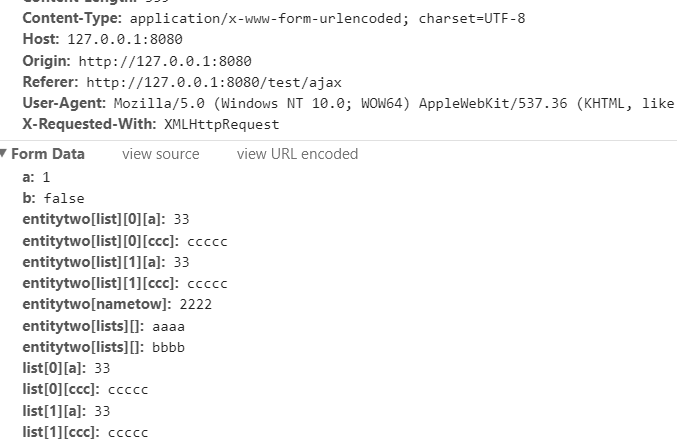This screenshot has width=677, height=447.
Task: Select the entitytwo[lists][] value aaaa
Action: click(168, 326)
